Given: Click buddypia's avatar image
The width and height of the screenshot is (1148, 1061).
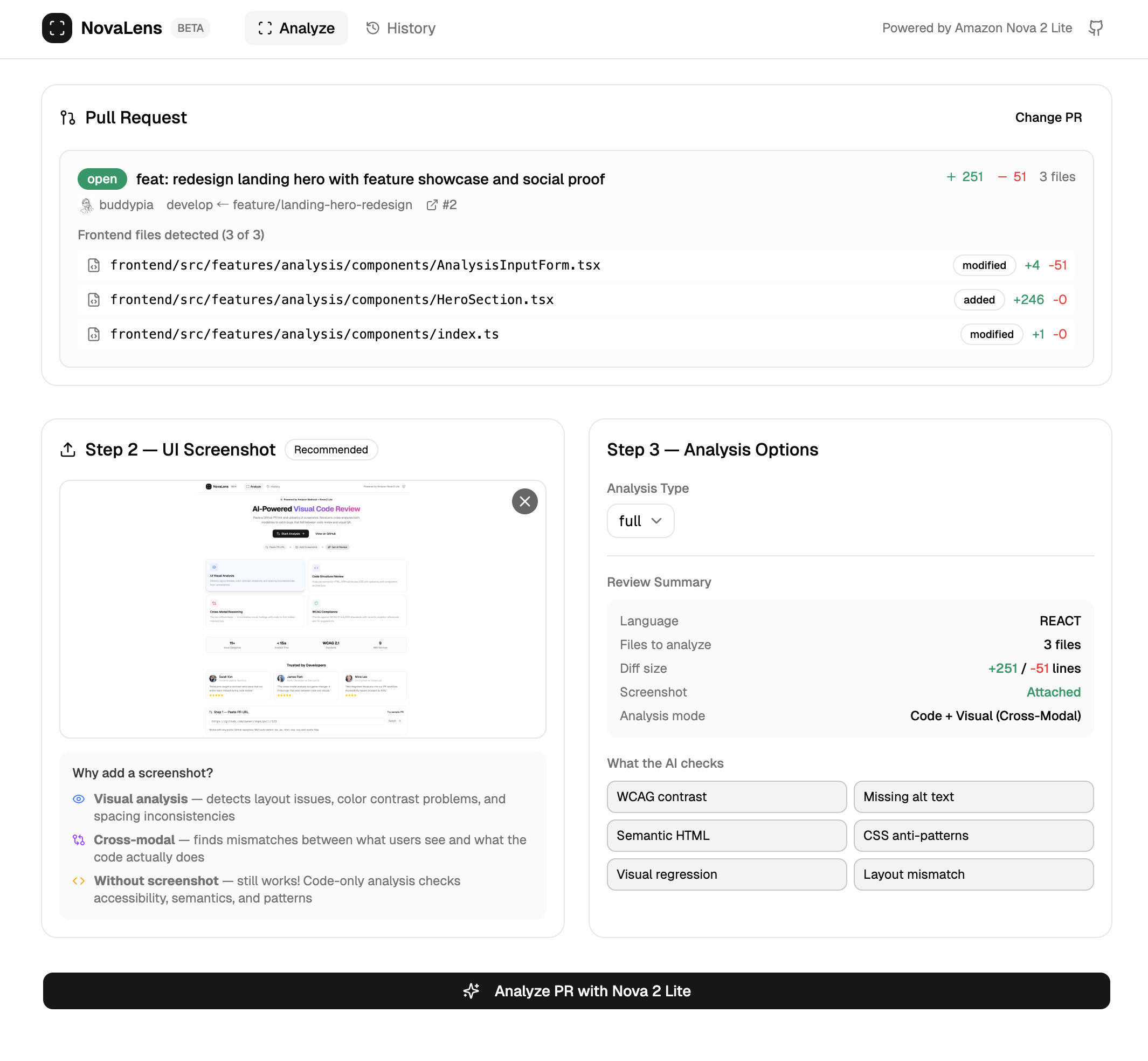Looking at the screenshot, I should click(x=87, y=205).
